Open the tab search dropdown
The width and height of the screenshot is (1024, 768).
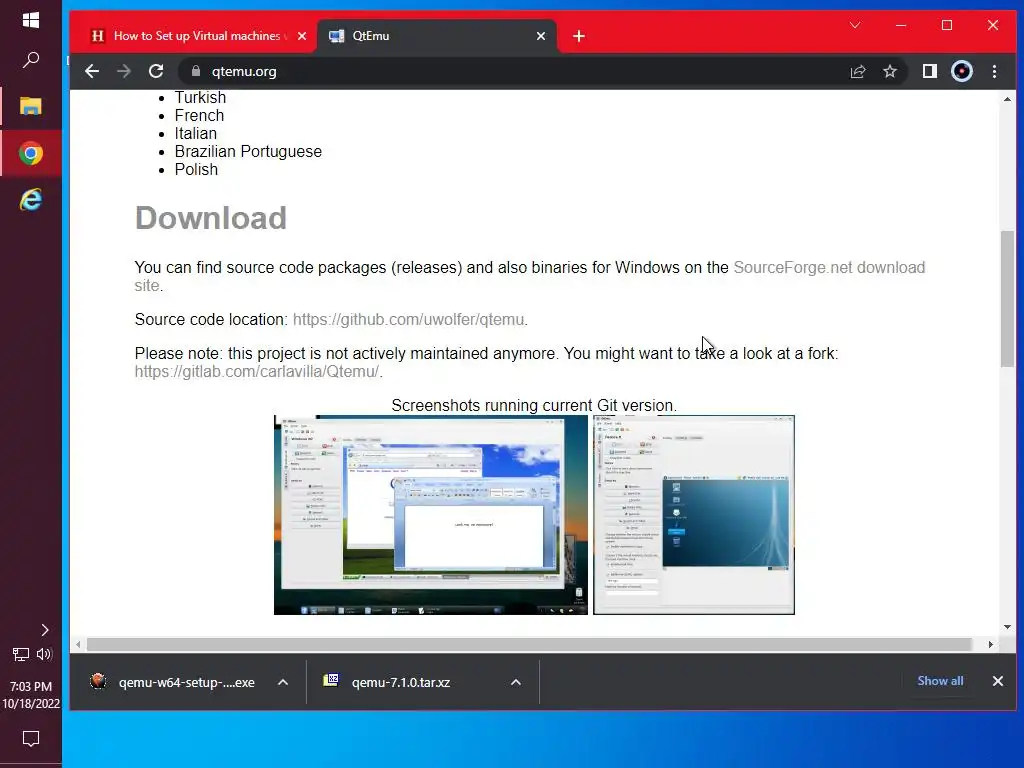[x=855, y=25]
